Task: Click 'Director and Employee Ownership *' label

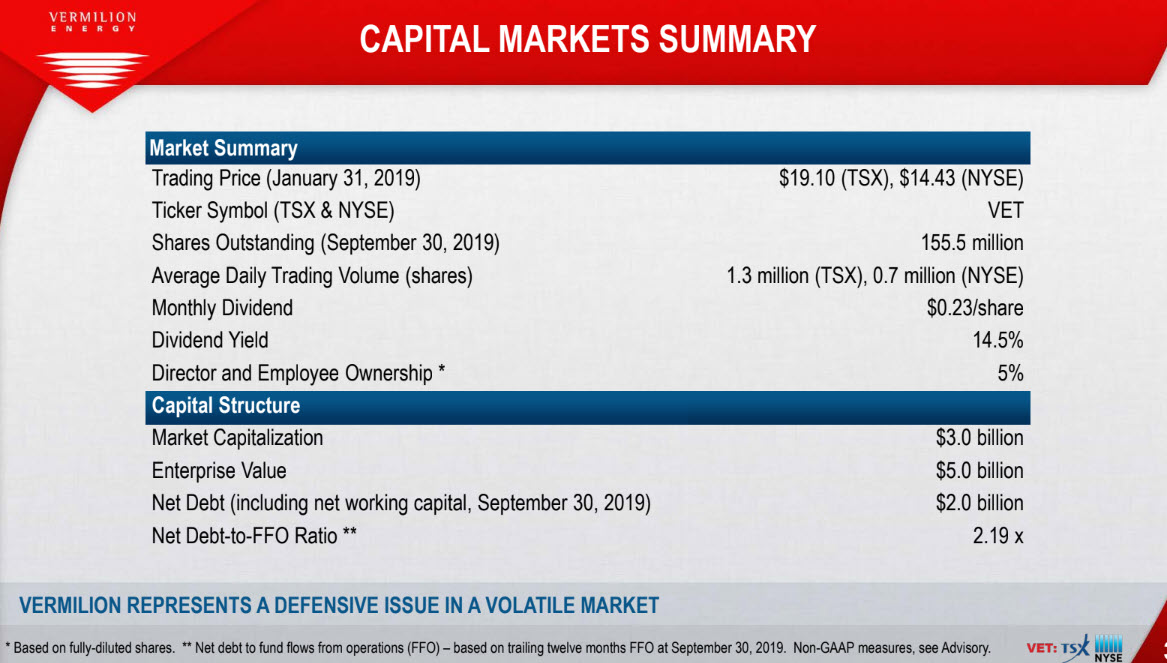Action: coord(298,374)
